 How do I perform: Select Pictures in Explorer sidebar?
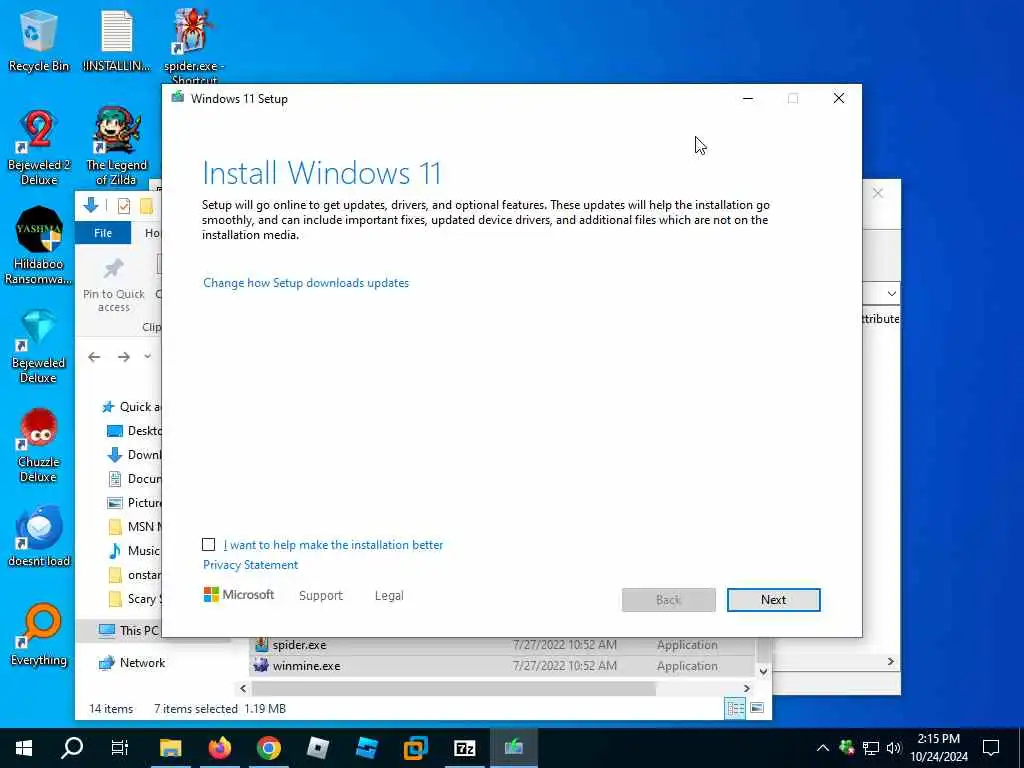133,503
